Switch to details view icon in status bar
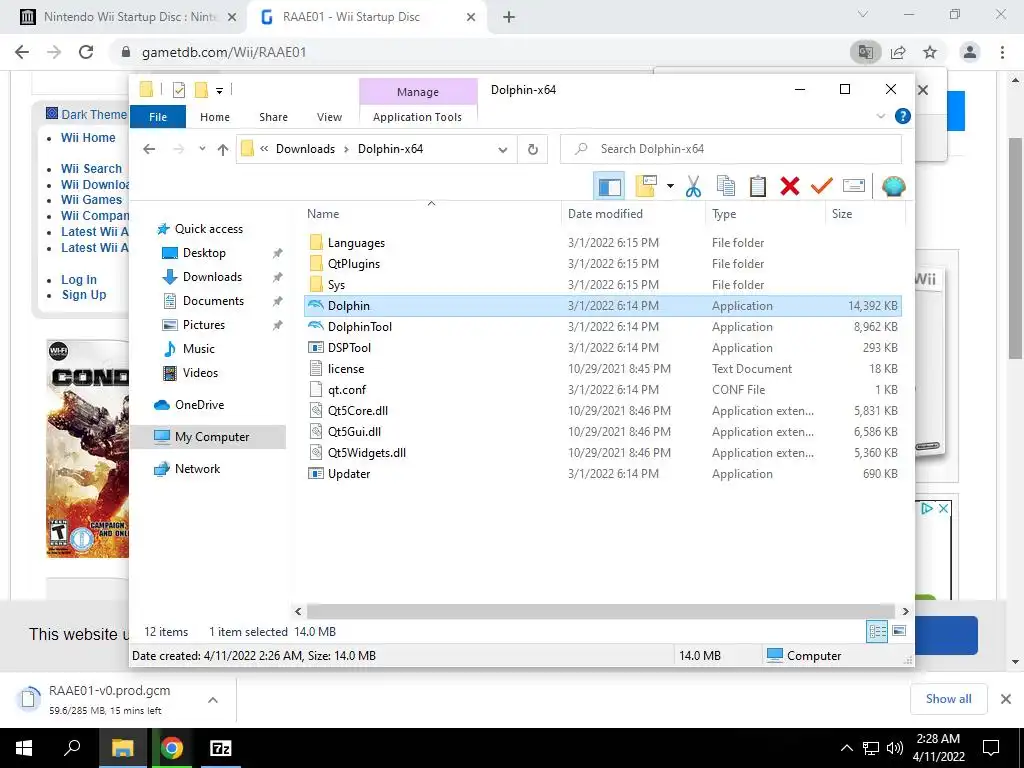1024x768 pixels. 877,632
